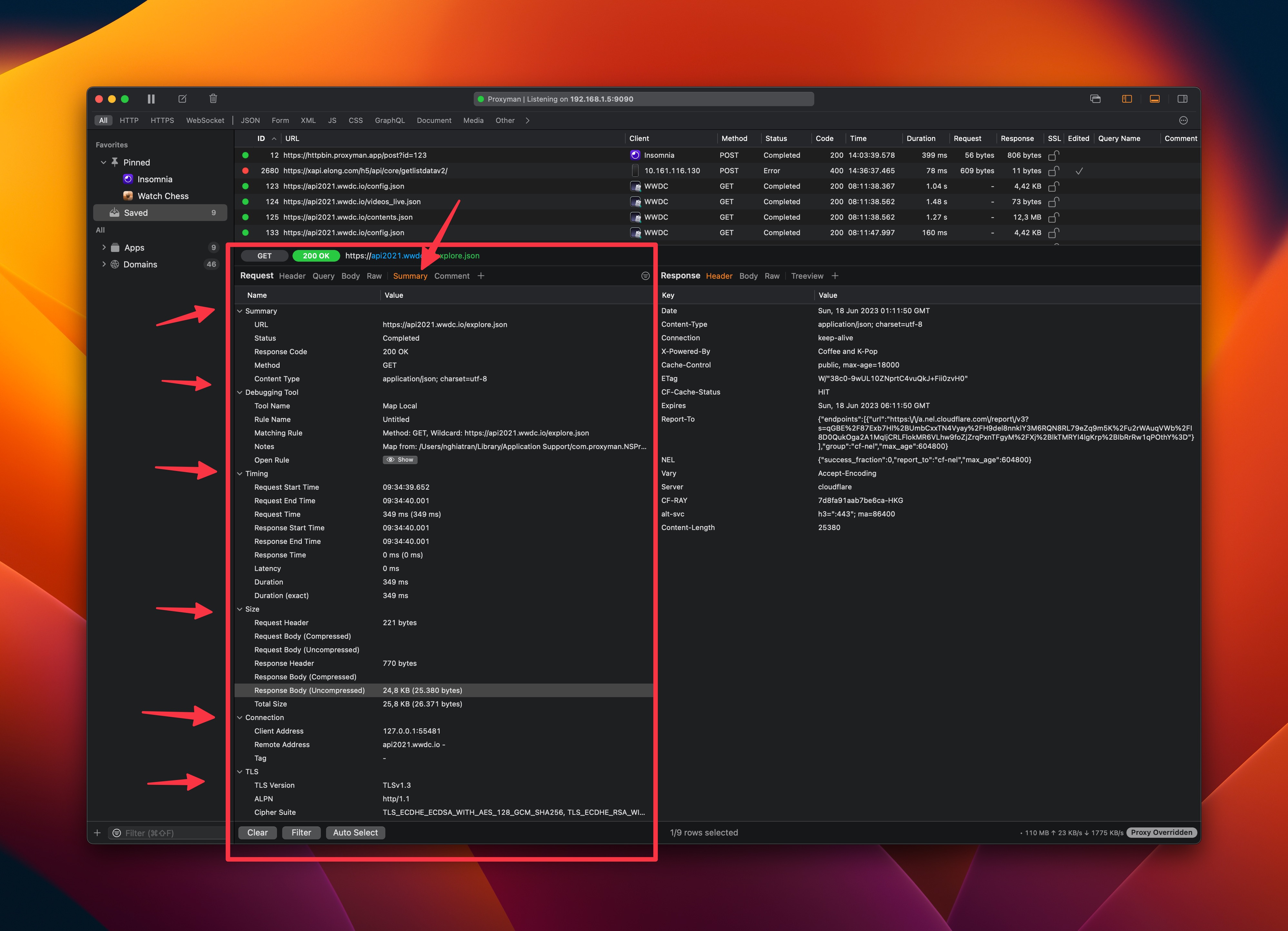This screenshot has width=1288, height=931.
Task: Pause traffic capturing with the pause icon
Action: point(151,99)
